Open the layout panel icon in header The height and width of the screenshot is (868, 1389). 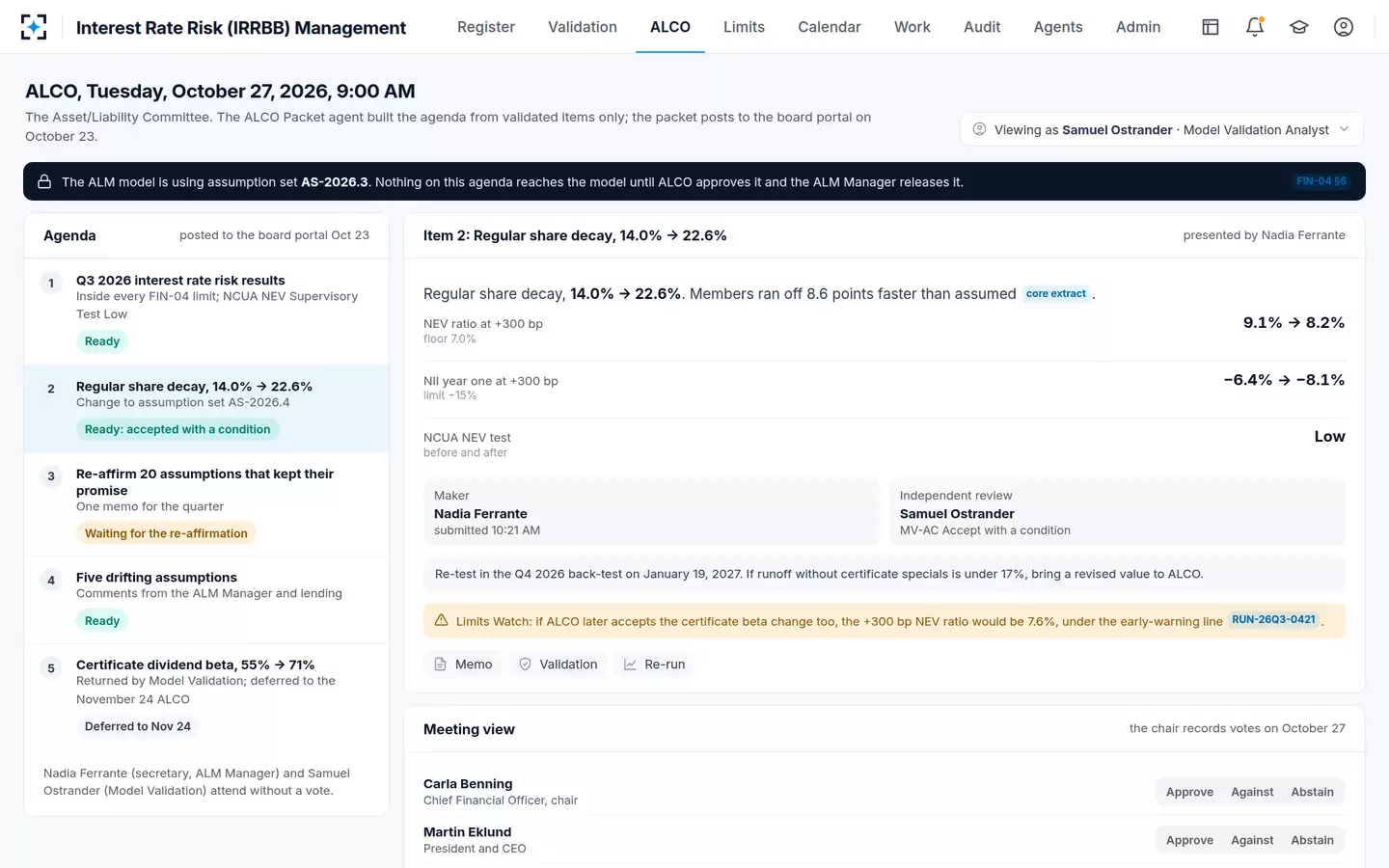click(x=1211, y=27)
